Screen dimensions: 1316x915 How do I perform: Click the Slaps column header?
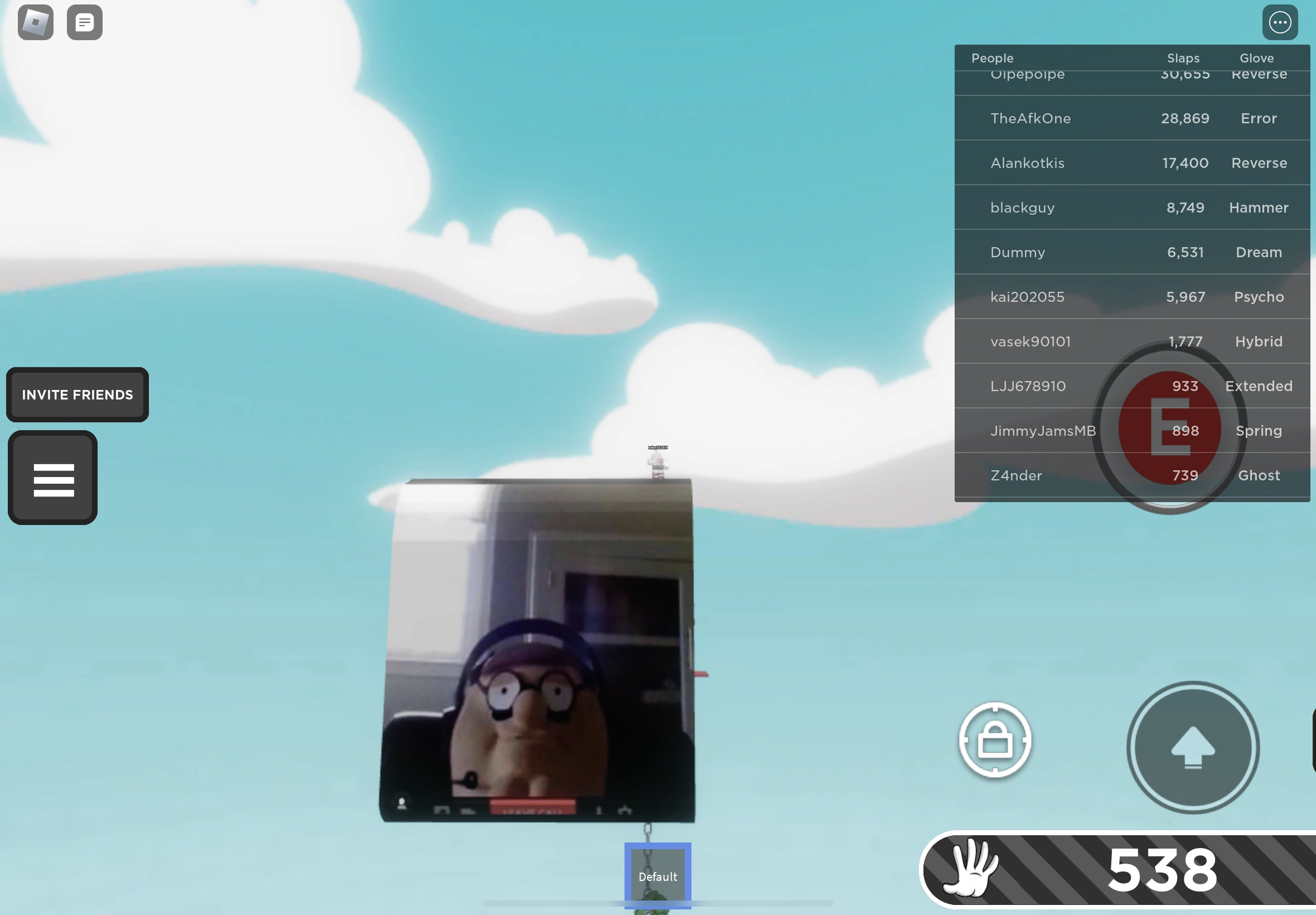point(1183,58)
